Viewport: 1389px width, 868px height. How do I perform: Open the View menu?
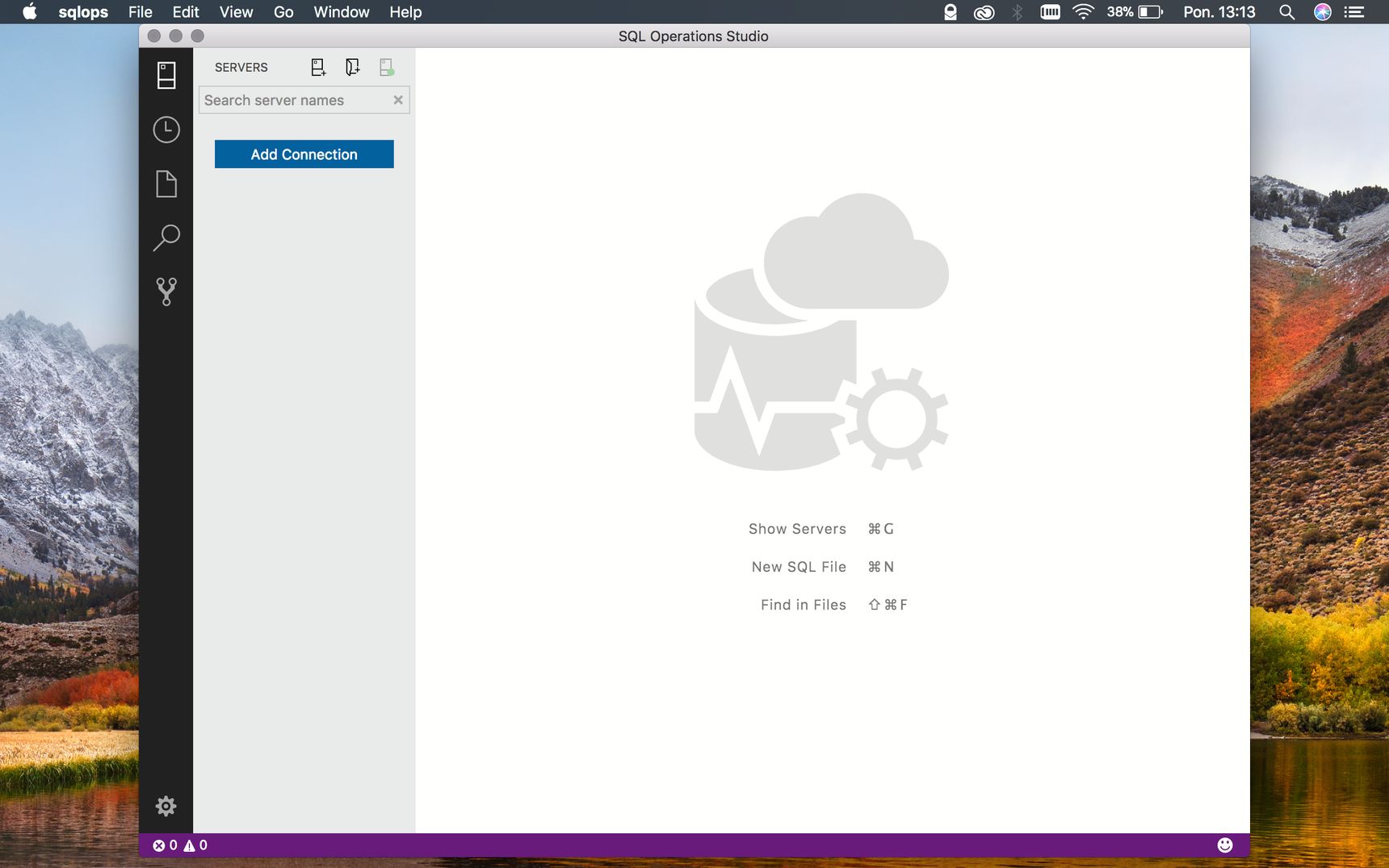tap(236, 12)
